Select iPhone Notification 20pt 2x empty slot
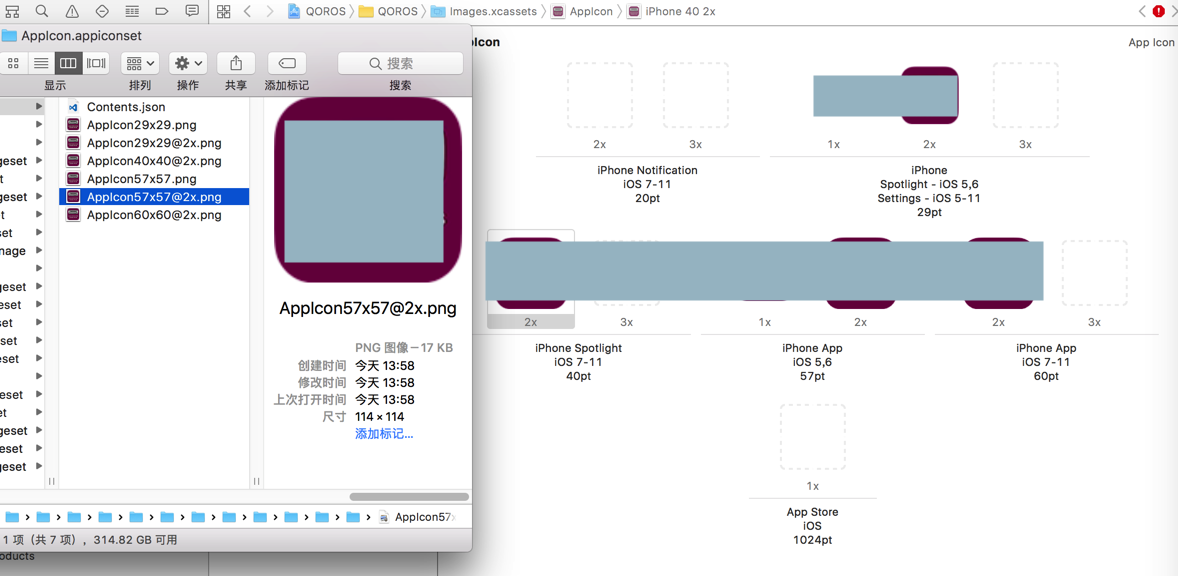 pyautogui.click(x=600, y=95)
